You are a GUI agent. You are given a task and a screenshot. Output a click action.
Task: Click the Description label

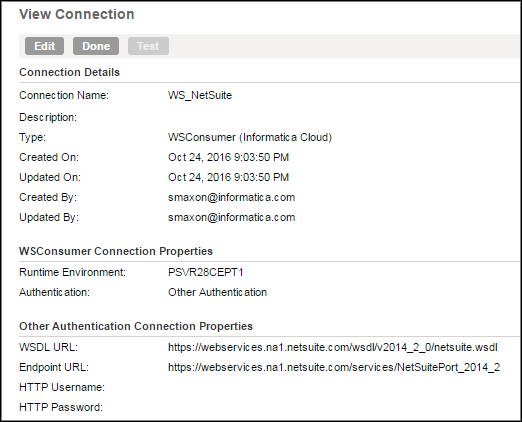coord(48,117)
